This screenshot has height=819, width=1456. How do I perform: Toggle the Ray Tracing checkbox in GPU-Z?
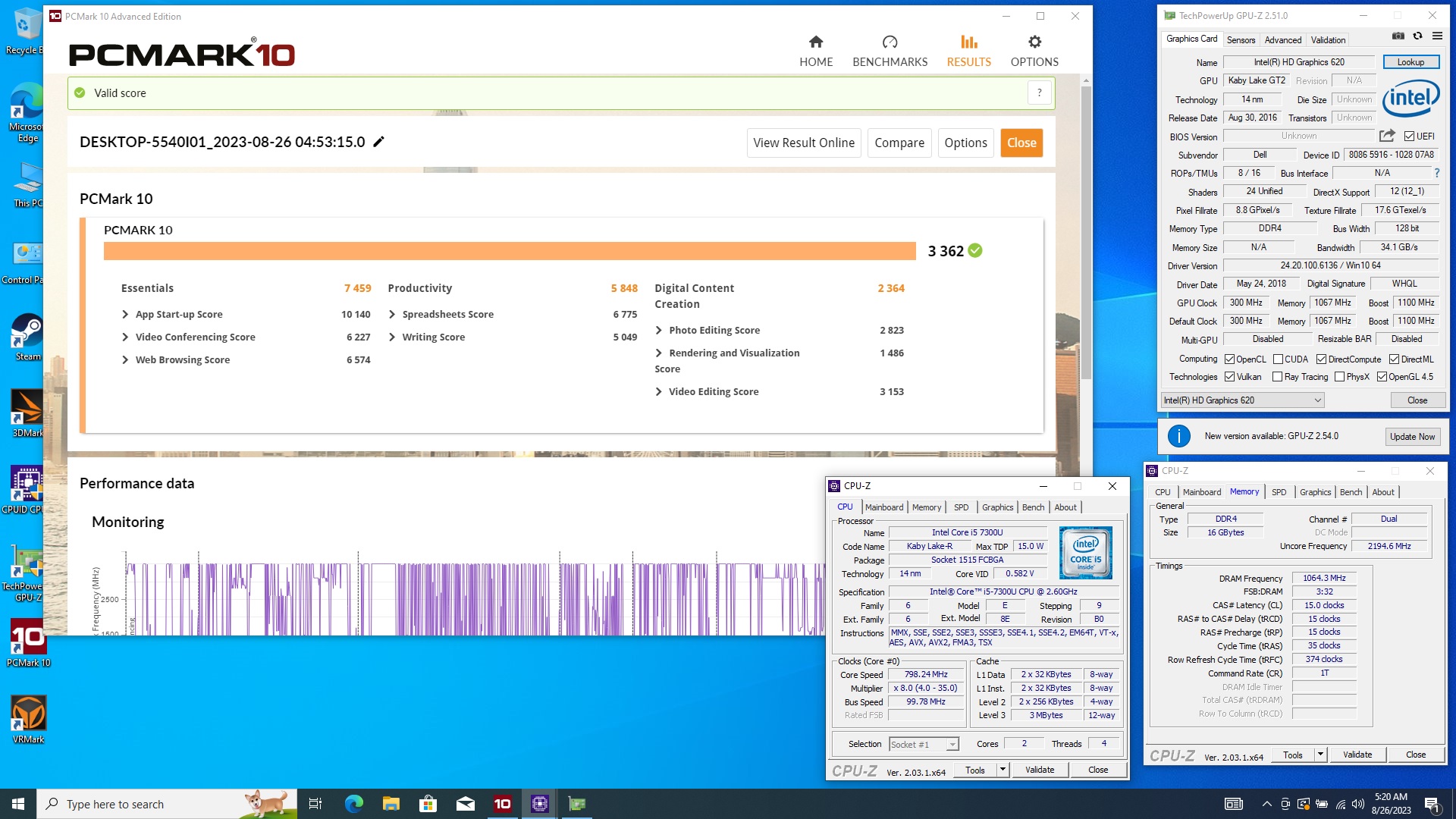[x=1277, y=377]
